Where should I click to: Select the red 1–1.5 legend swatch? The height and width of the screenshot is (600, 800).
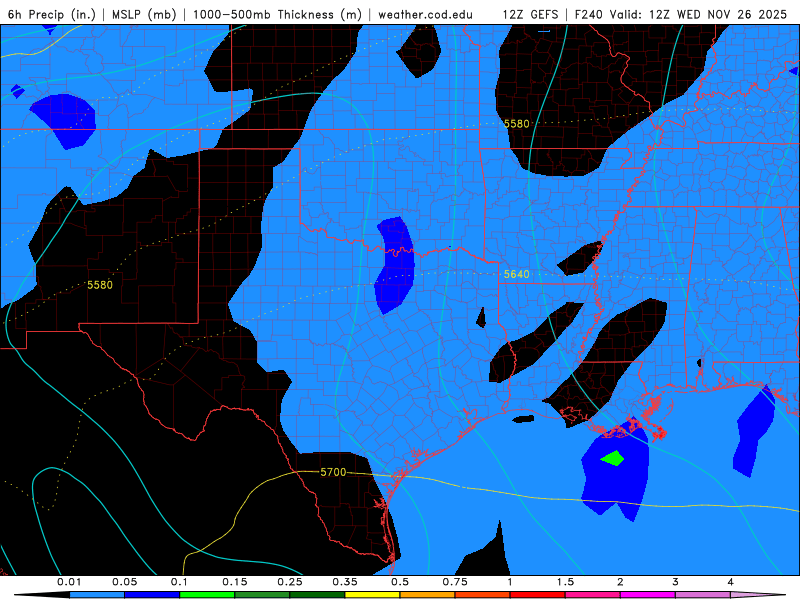click(538, 595)
